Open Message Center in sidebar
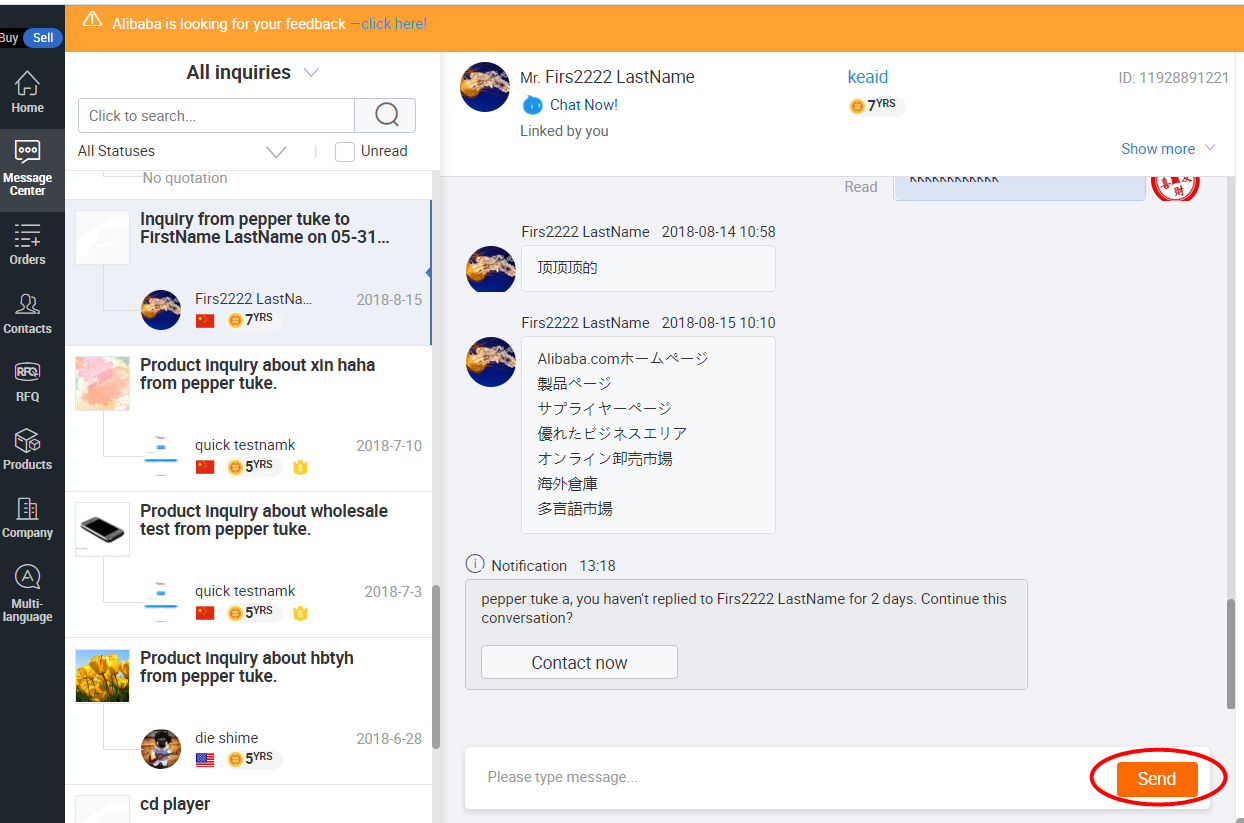Screen dimensions: 1244x823 point(28,168)
